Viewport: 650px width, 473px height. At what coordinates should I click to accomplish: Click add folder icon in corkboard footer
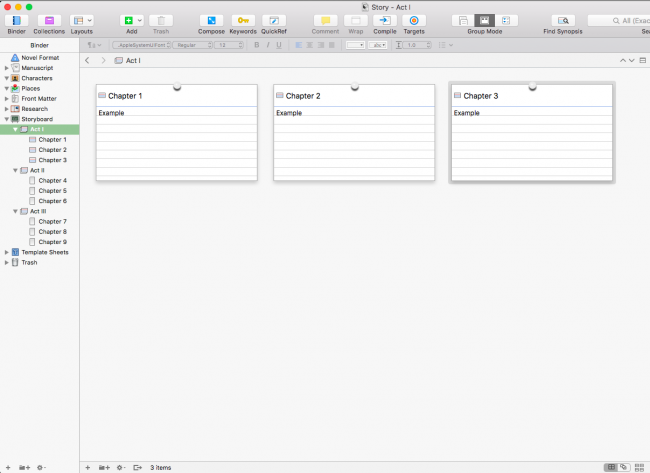click(x=104, y=468)
